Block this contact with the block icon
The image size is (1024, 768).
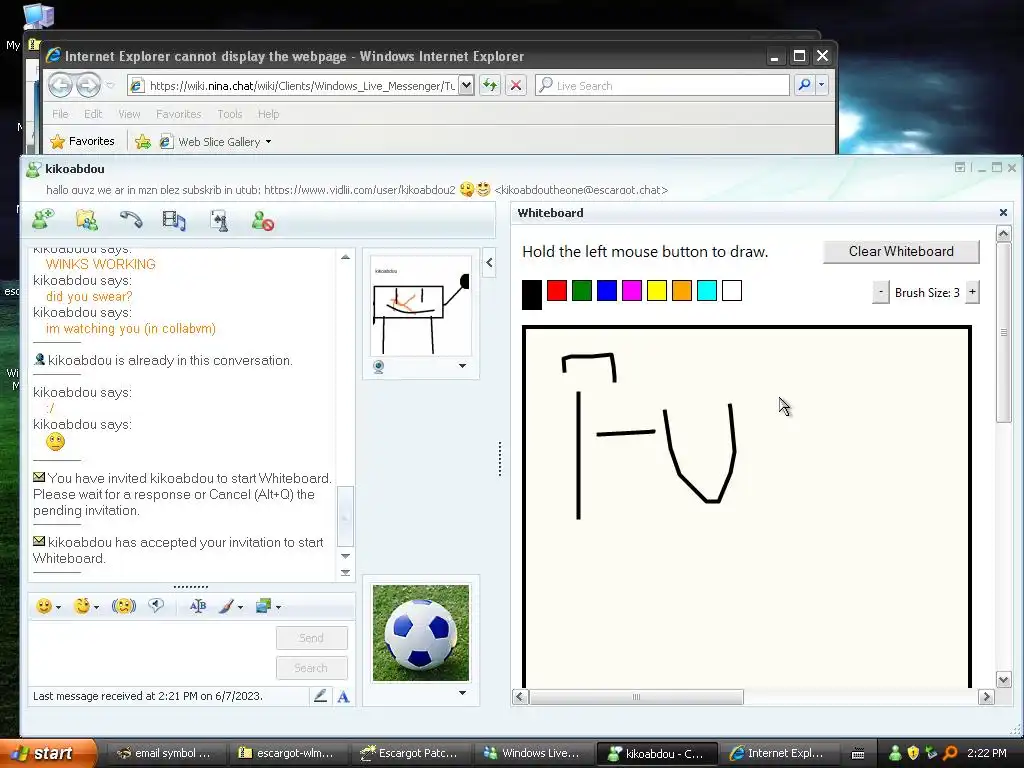[263, 221]
